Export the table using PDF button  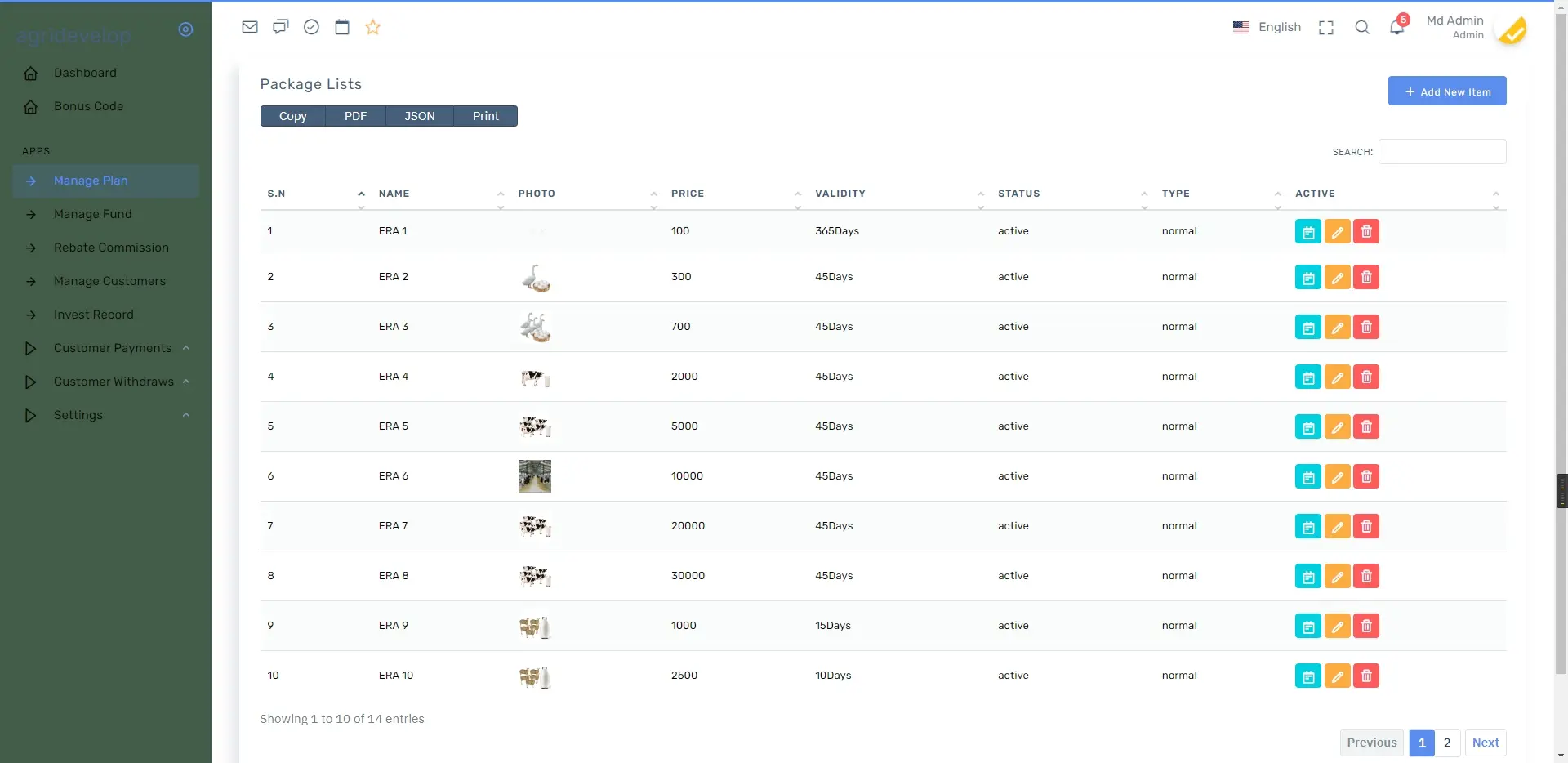[x=355, y=116]
